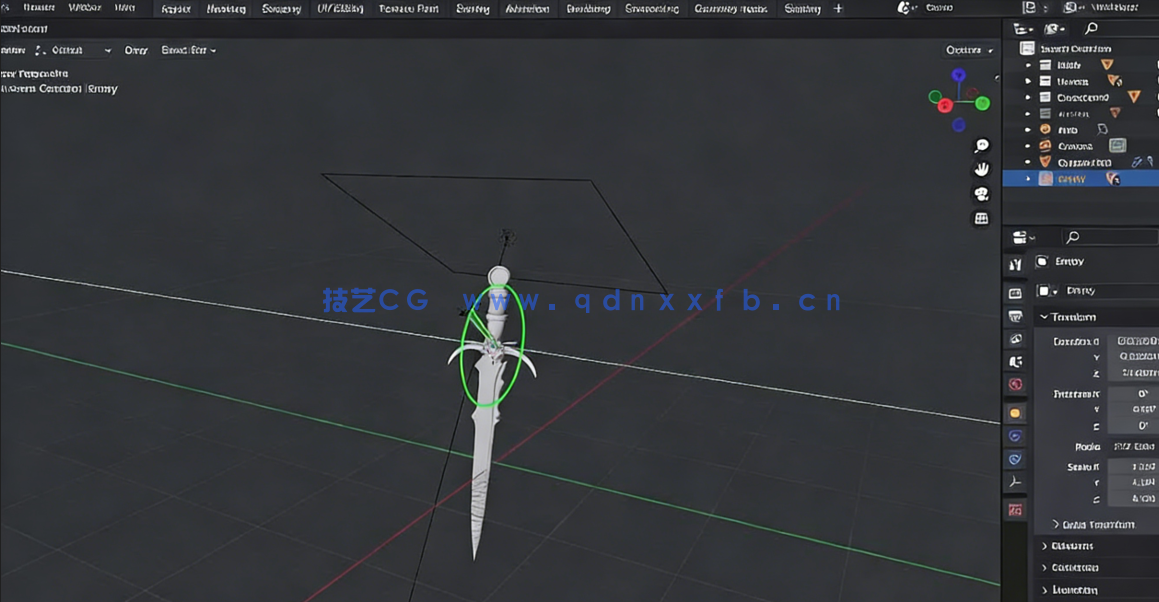The height and width of the screenshot is (602, 1159).
Task: Toggle camera view using the camera icon
Action: pyautogui.click(x=981, y=194)
